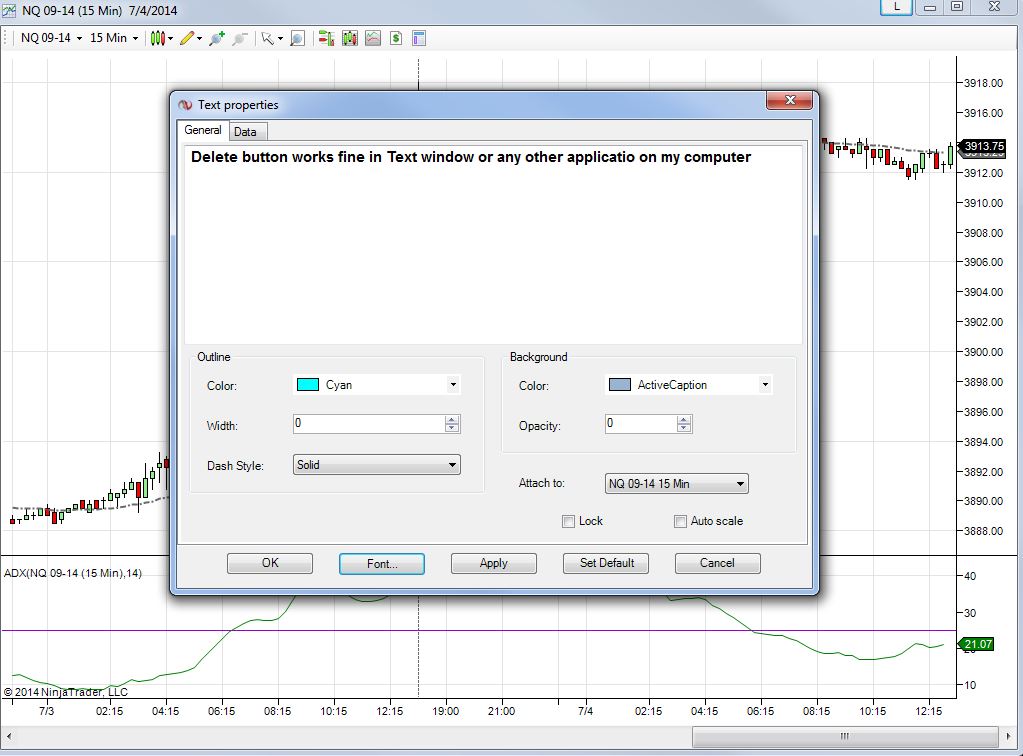Click the toolbar grip handle

pyautogui.click(x=7, y=38)
